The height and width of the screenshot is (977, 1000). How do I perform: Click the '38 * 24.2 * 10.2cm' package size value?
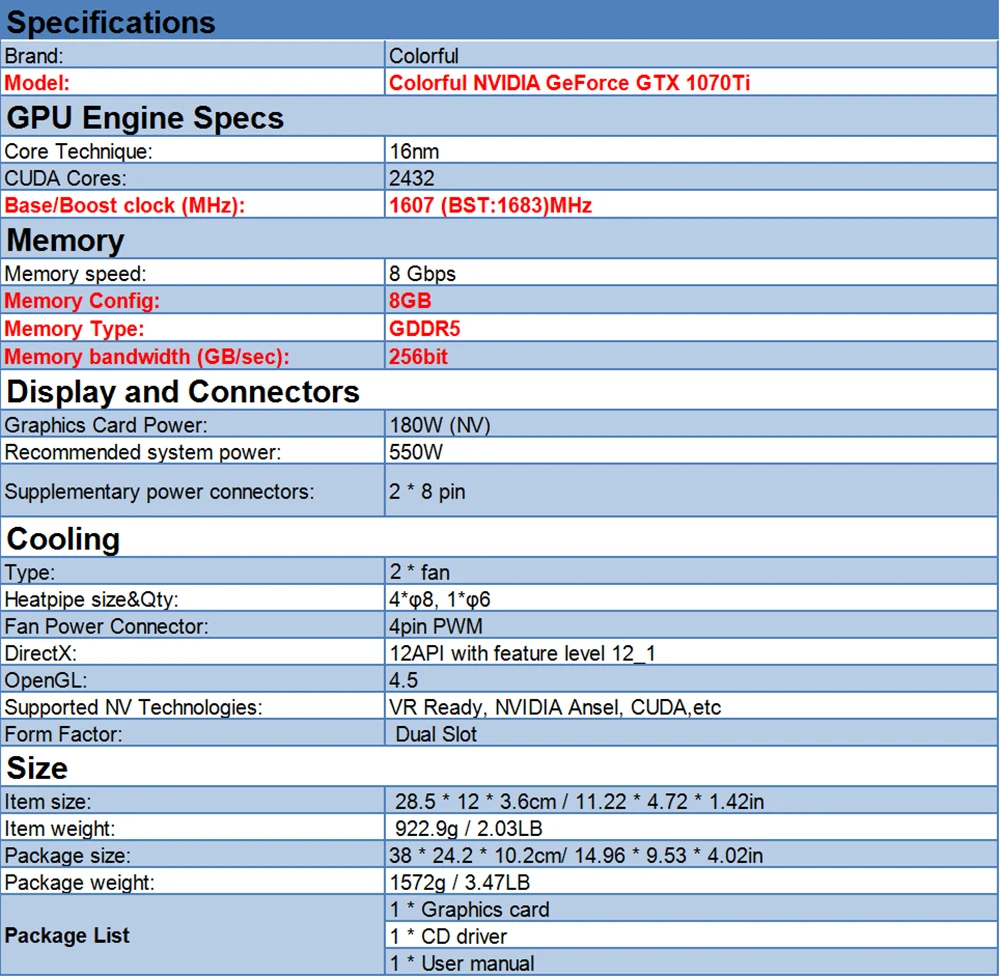click(x=478, y=856)
